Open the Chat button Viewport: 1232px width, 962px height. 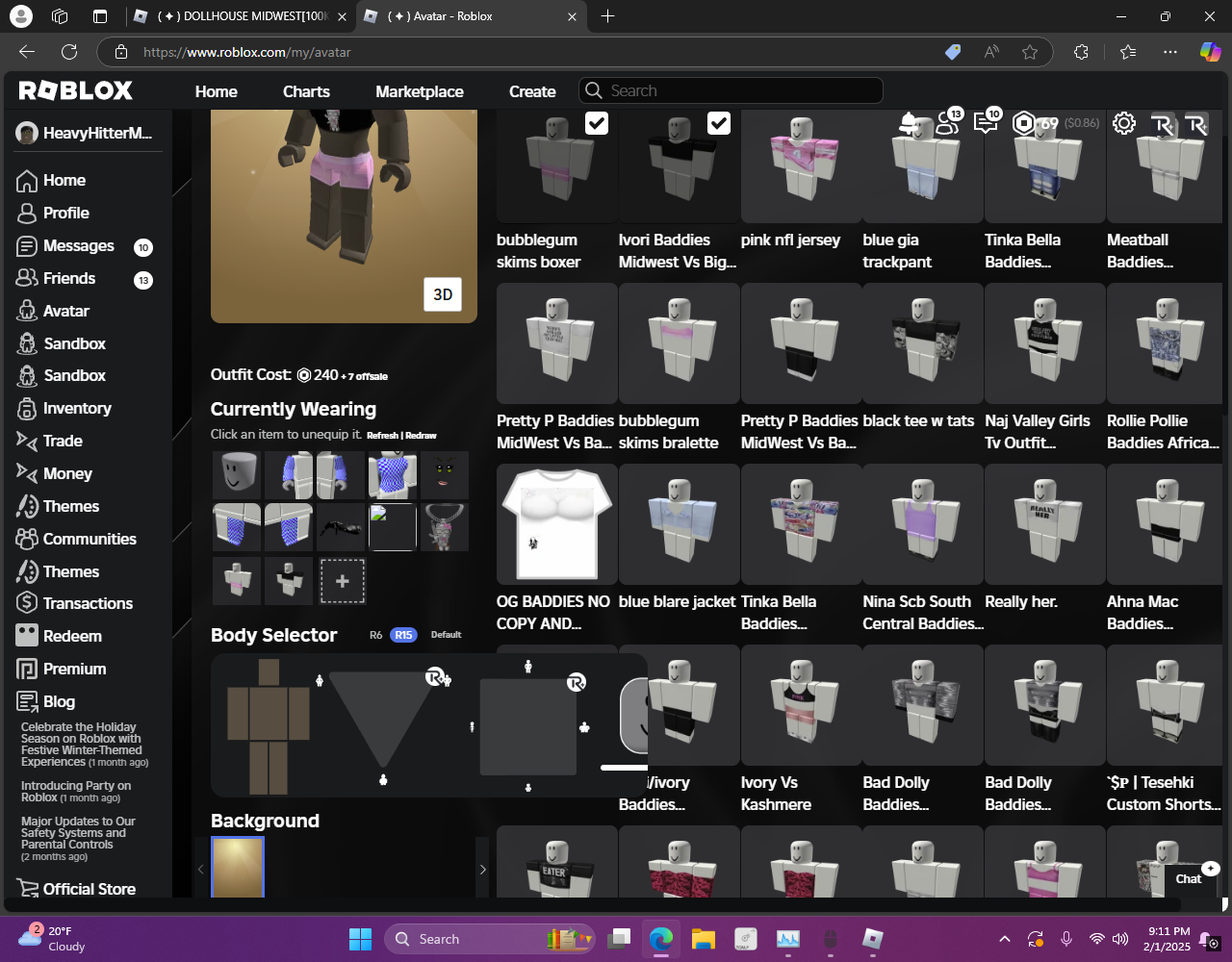[1189, 878]
